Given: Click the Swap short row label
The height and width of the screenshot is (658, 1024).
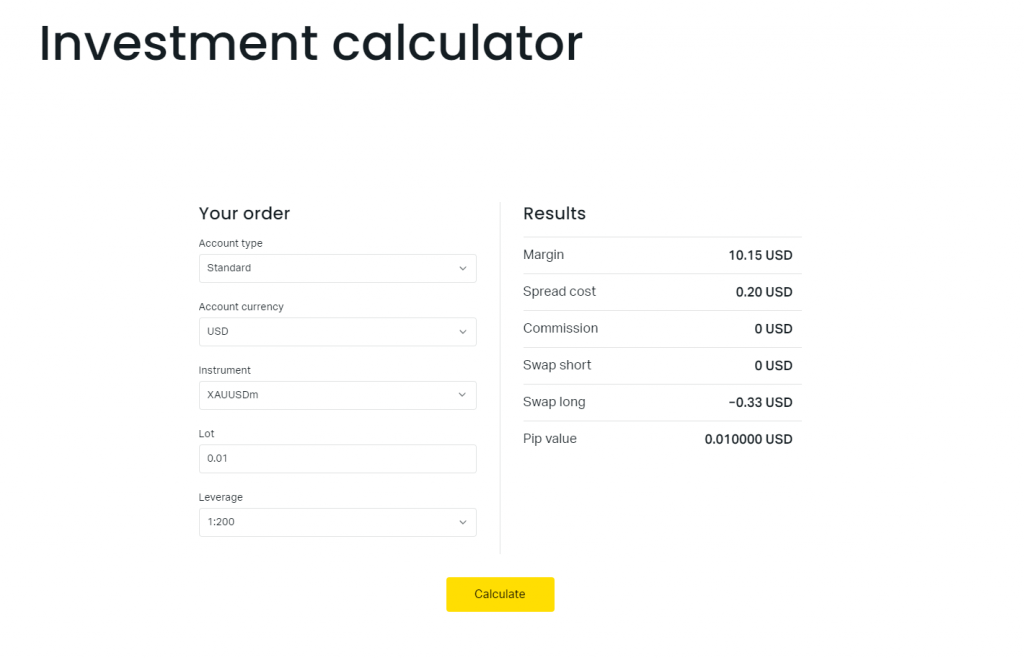Looking at the screenshot, I should click(x=557, y=365).
